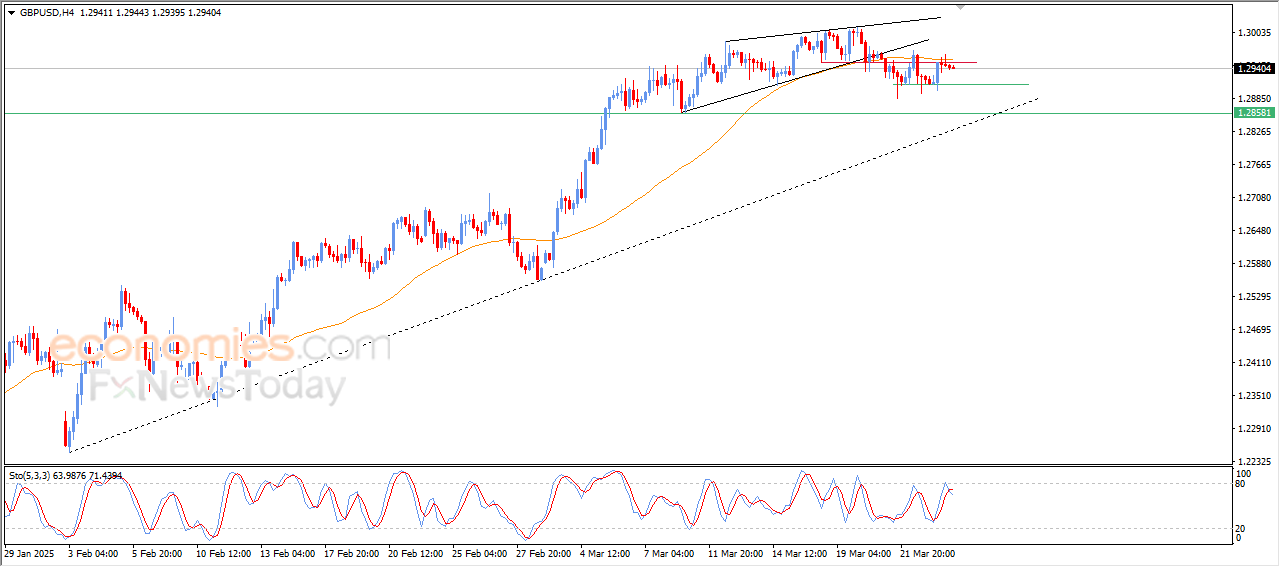
Task: Click the 1.28850 price axis label
Action: [x=1254, y=99]
